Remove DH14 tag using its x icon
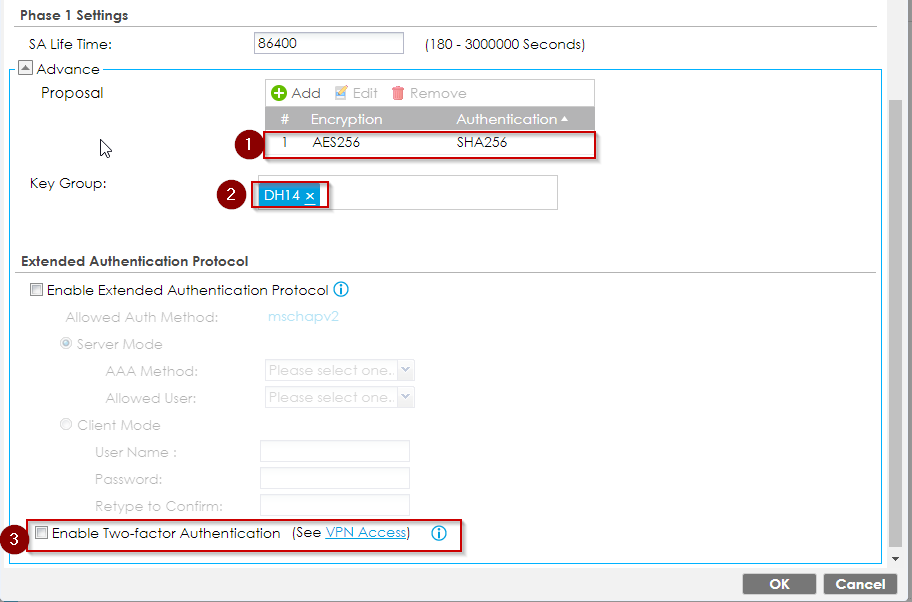912x602 pixels. (310, 196)
